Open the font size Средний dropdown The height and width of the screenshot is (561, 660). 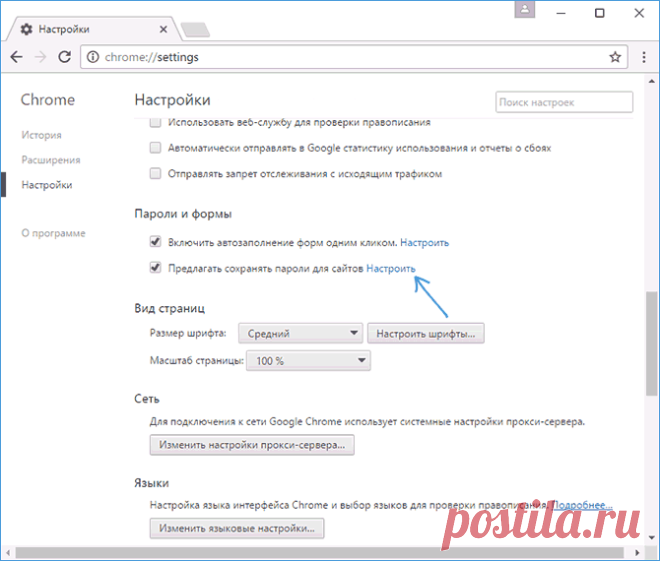300,333
